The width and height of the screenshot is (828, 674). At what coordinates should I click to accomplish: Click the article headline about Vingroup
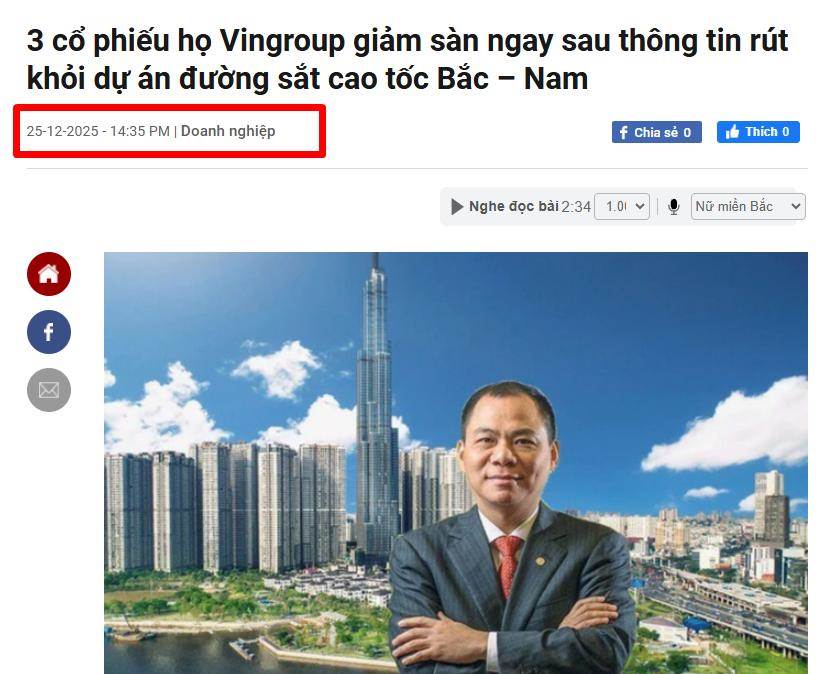click(x=407, y=60)
